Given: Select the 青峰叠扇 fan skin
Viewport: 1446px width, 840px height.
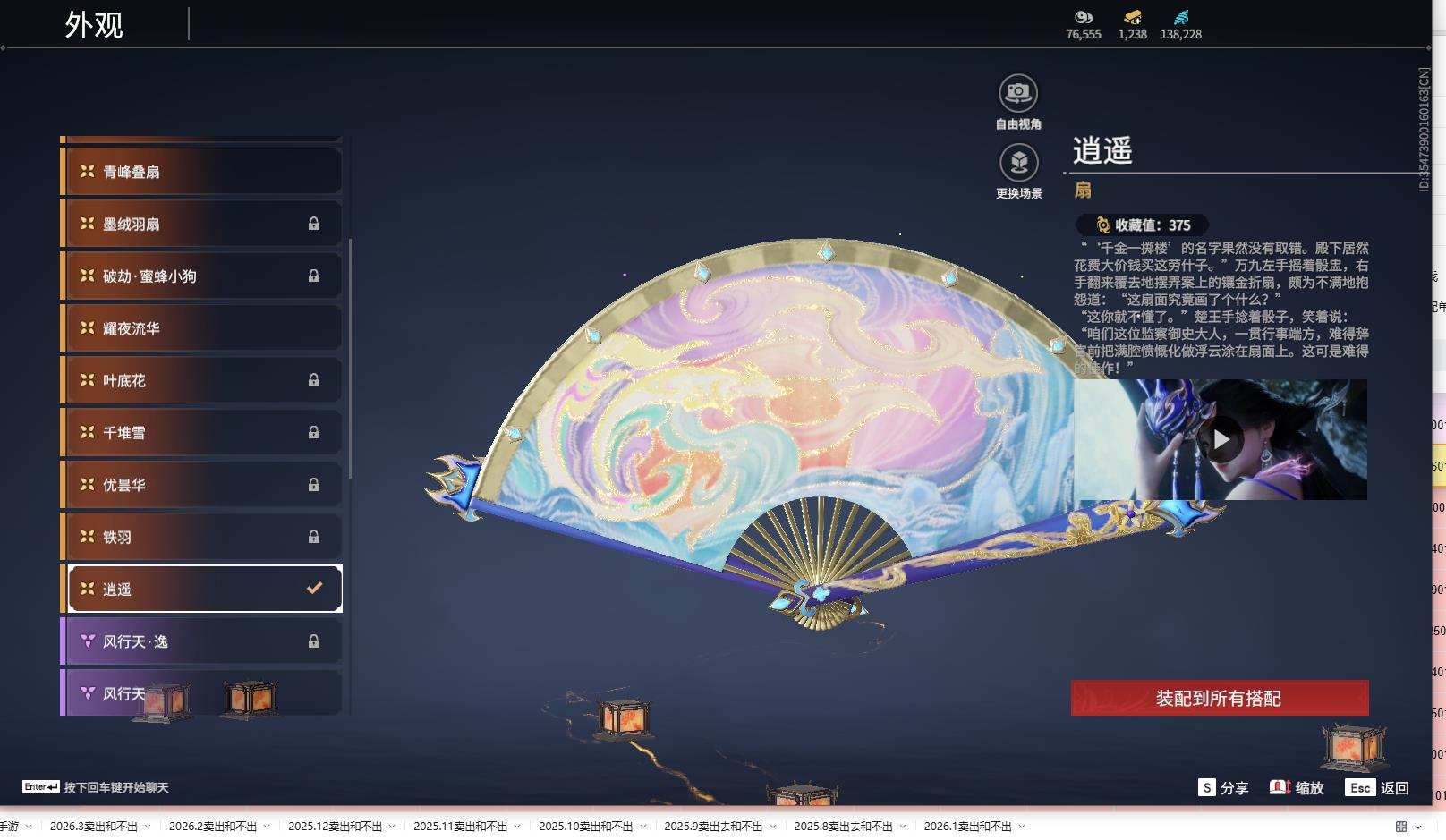Looking at the screenshot, I should 201,171.
